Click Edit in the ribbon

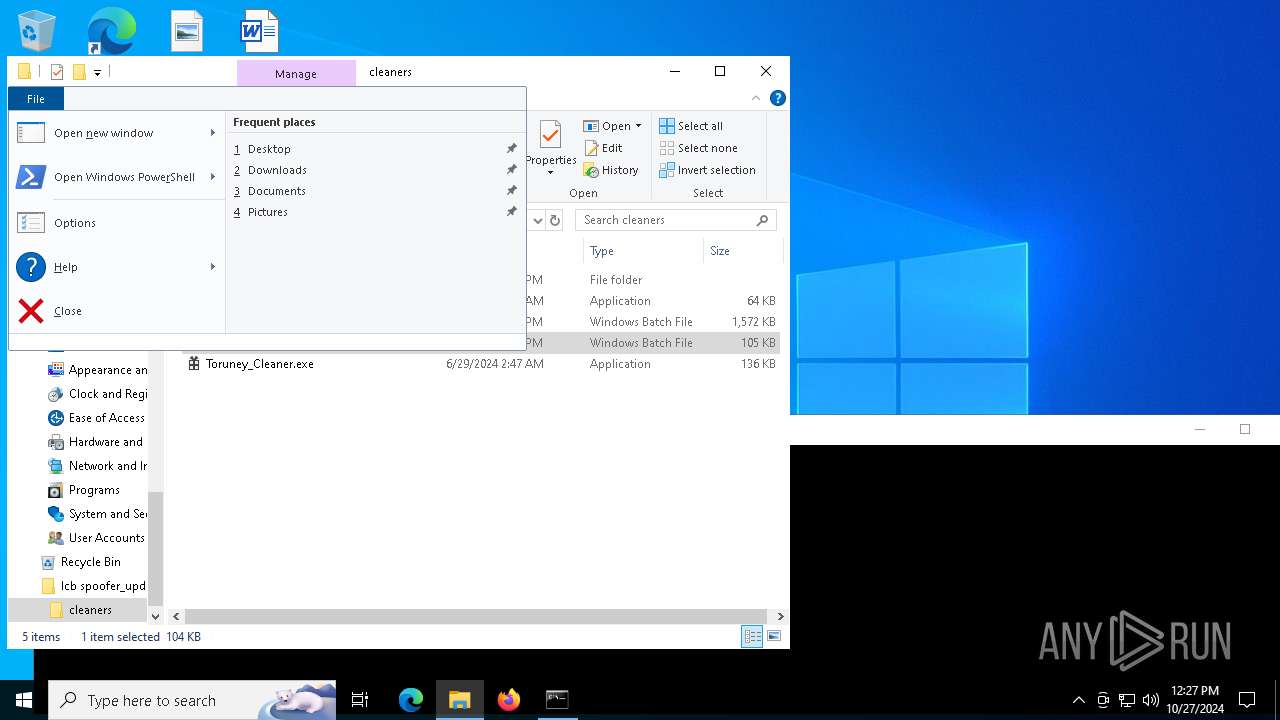(x=603, y=148)
